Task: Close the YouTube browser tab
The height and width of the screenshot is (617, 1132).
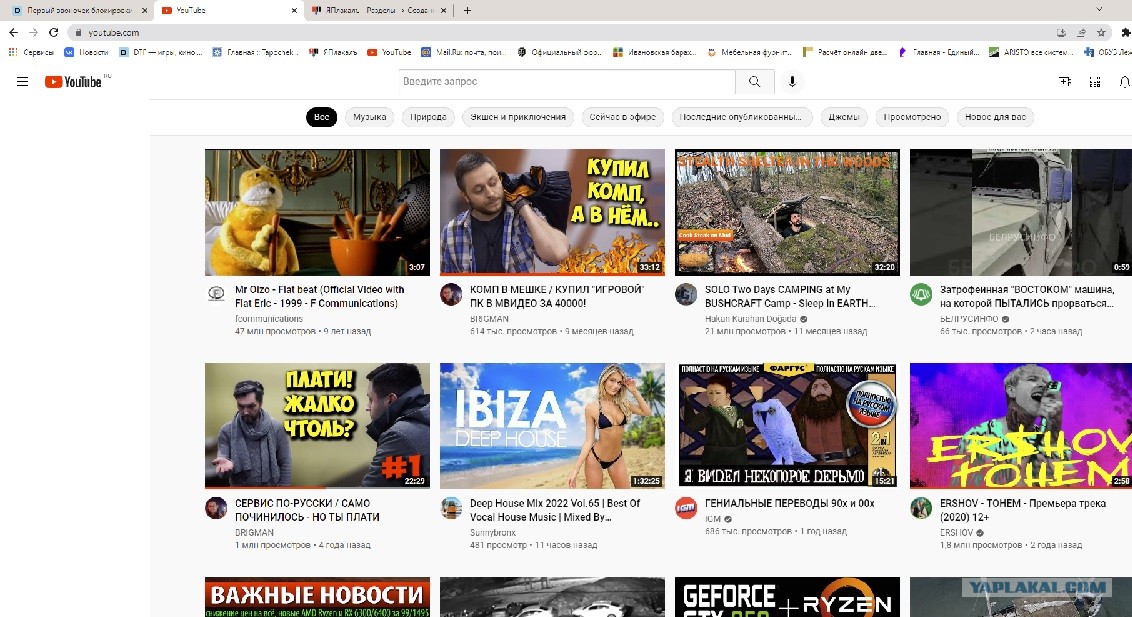Action: pos(294,10)
